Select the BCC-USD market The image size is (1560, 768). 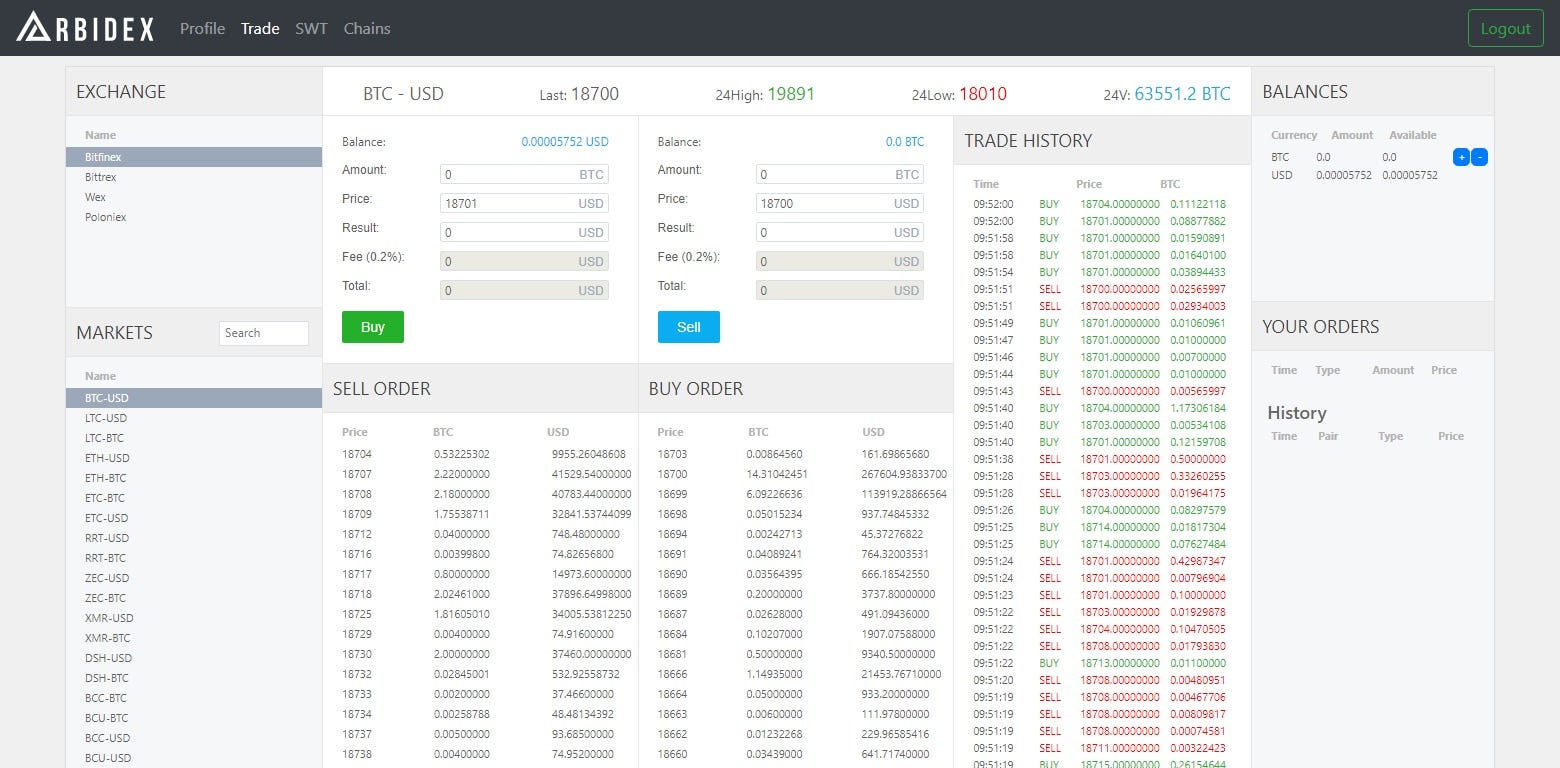[194, 738]
